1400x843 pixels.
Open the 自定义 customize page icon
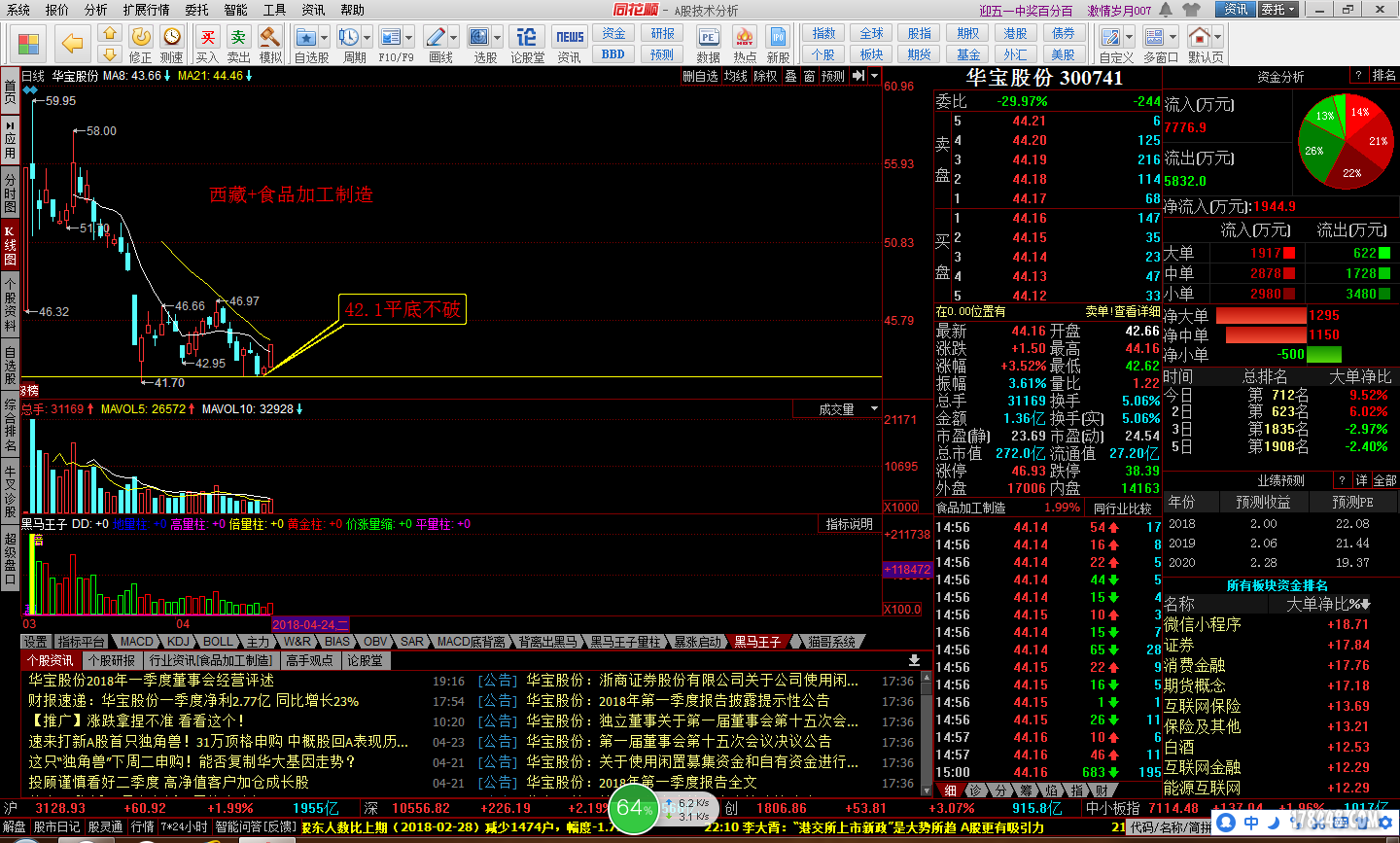click(1110, 37)
